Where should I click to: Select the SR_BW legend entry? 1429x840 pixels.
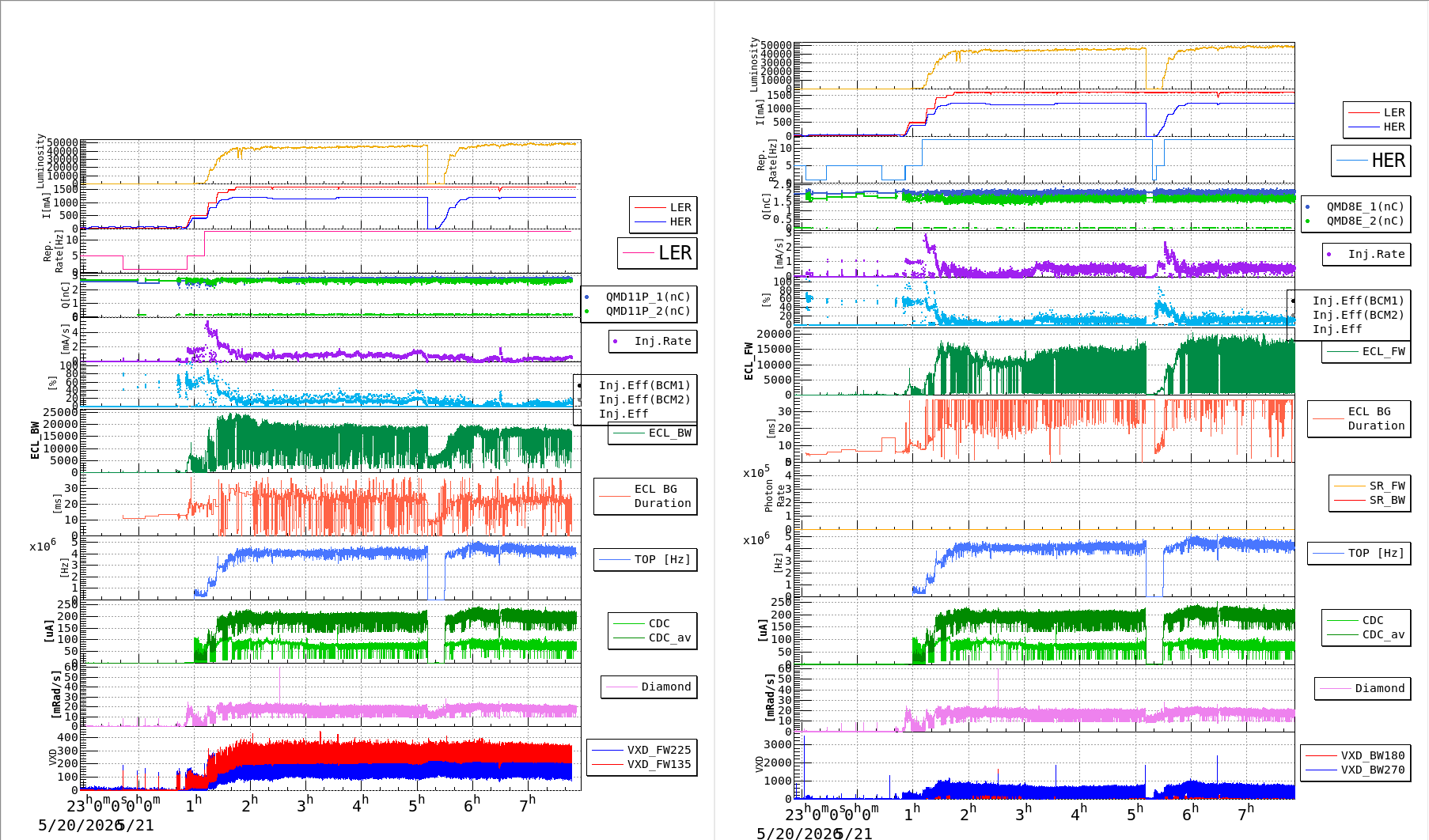[1370, 500]
